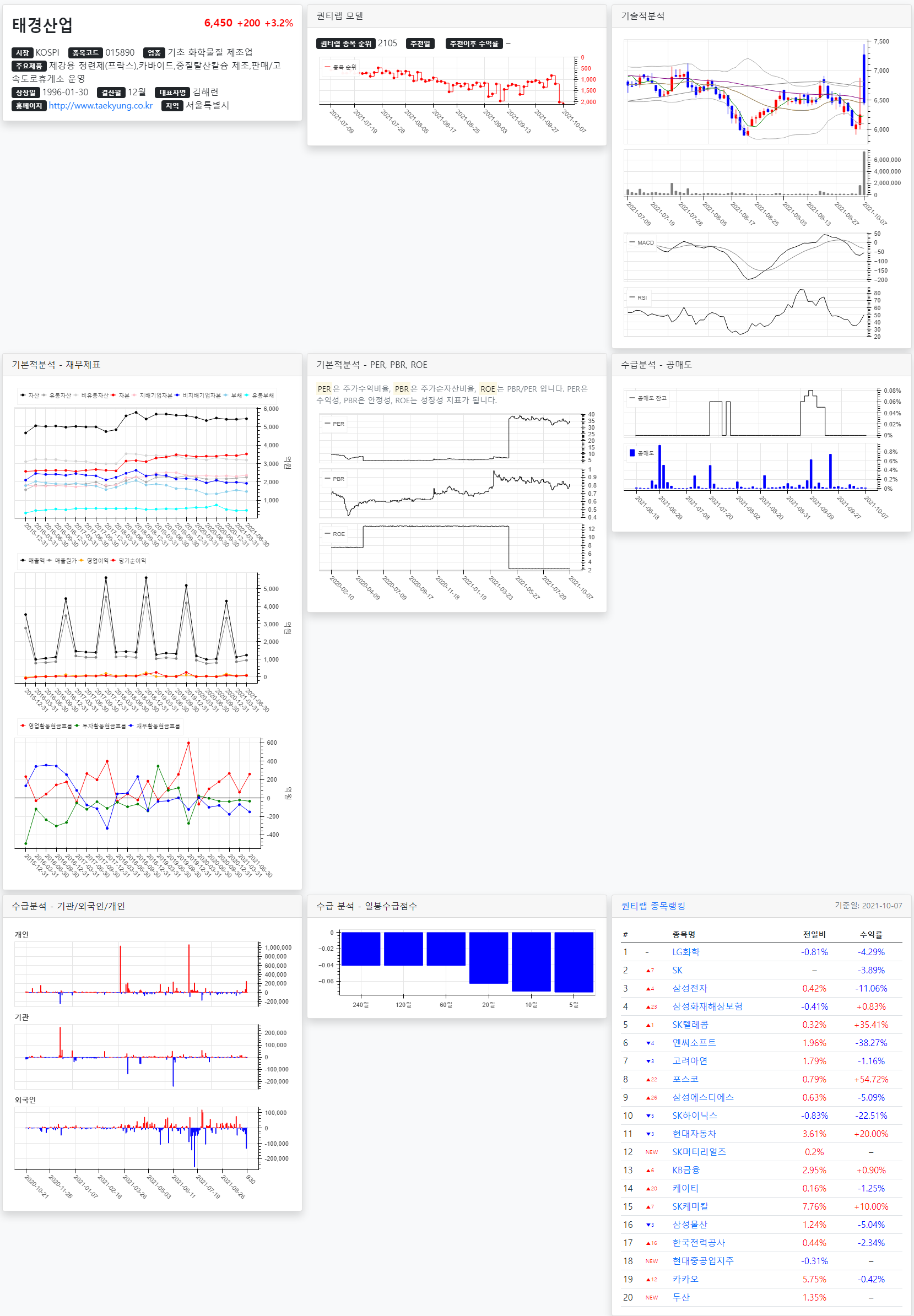Click the 수익률 column header

(870, 935)
